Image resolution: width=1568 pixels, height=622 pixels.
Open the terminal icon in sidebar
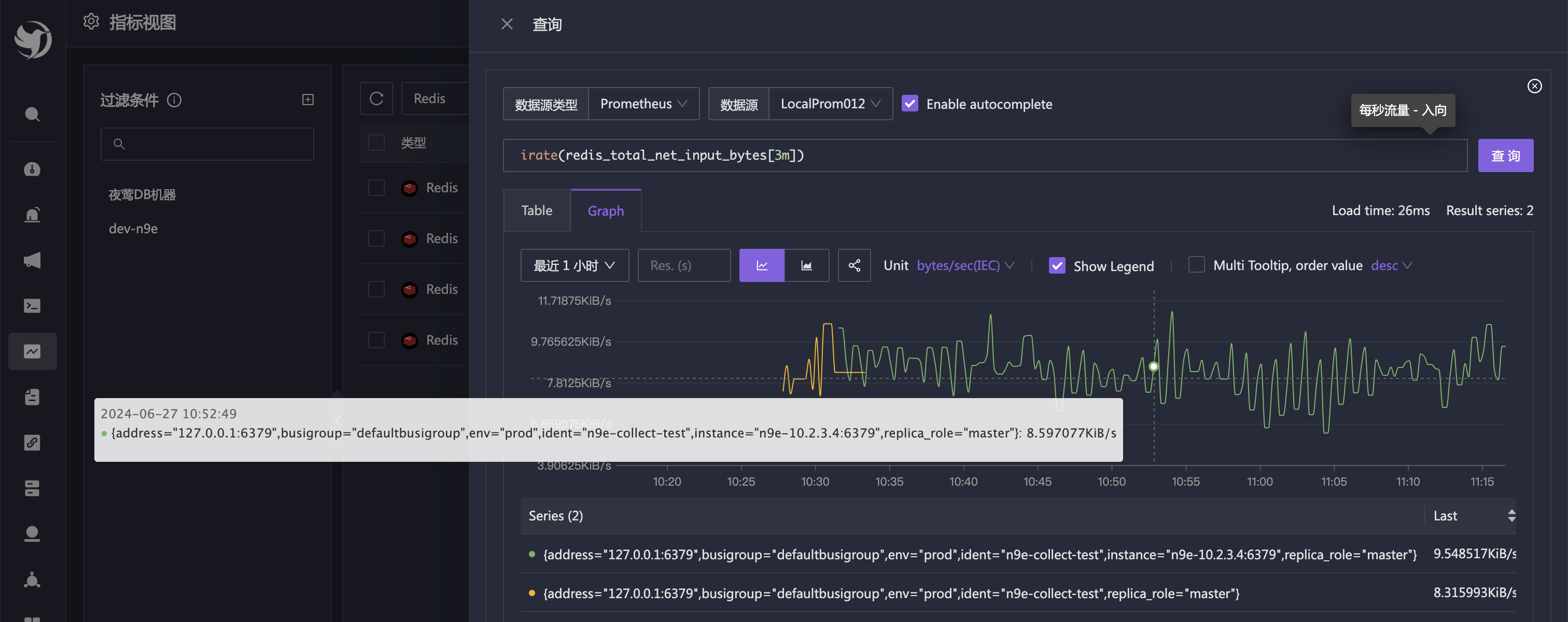tap(32, 305)
